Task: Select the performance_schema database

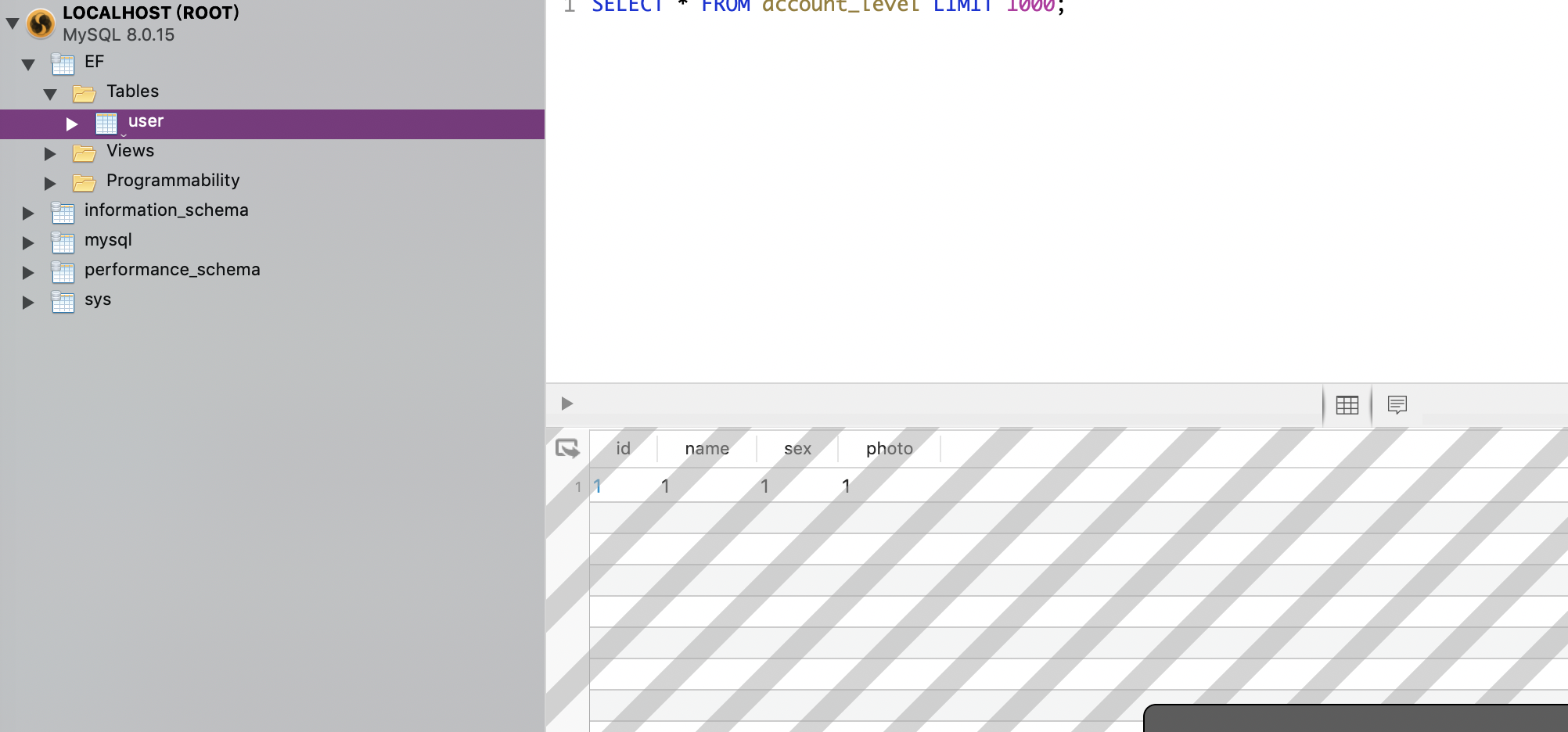Action: coord(172,270)
